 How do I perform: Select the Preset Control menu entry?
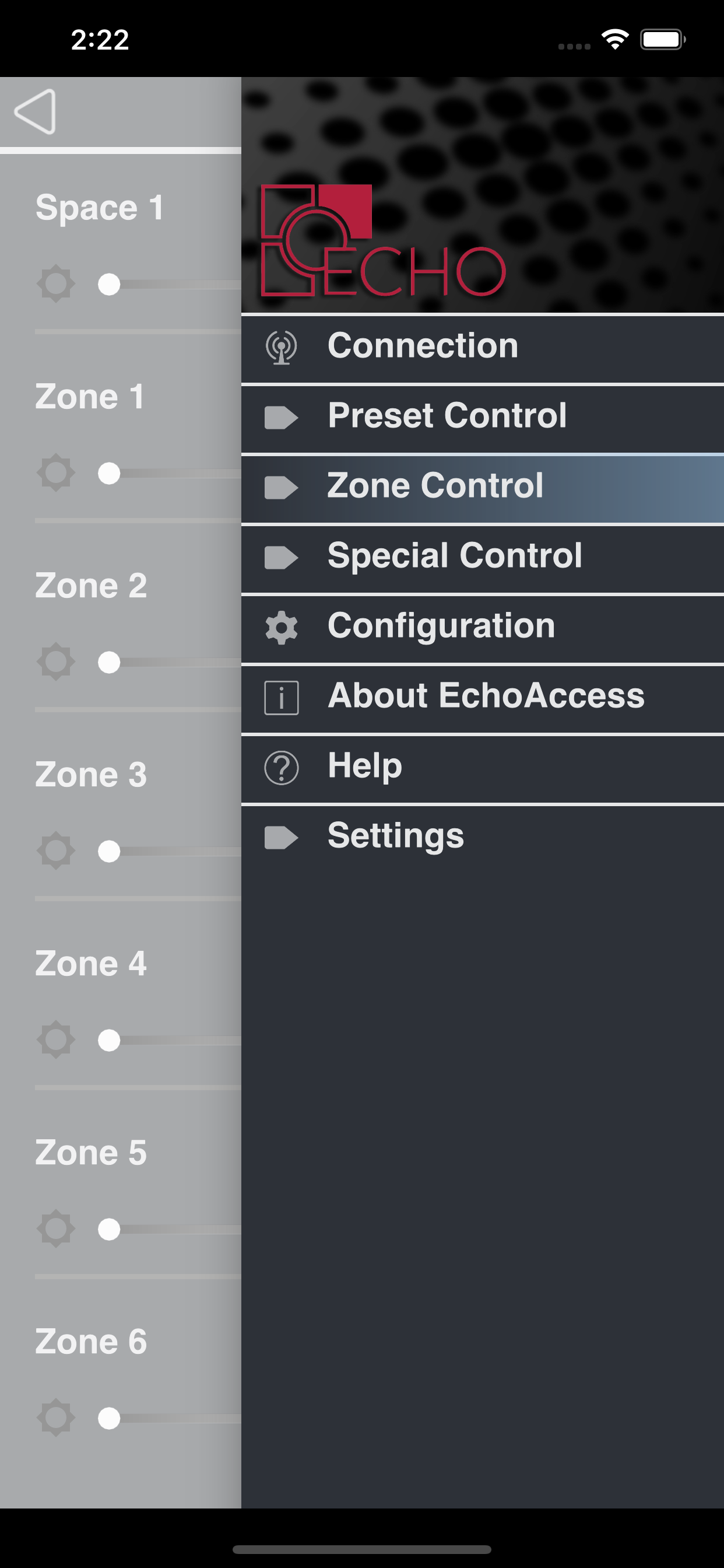point(447,416)
